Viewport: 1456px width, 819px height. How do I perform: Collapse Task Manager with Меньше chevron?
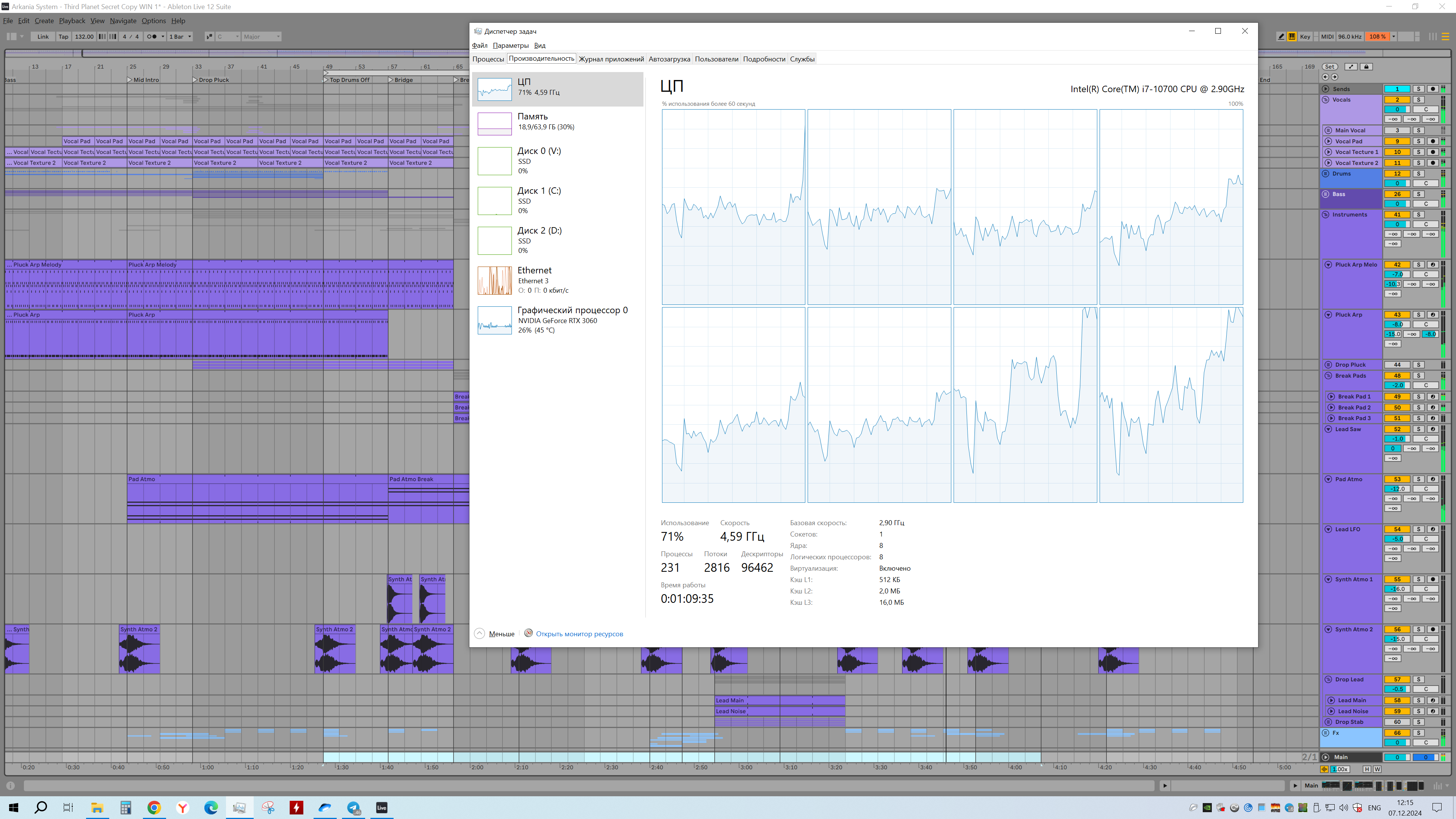[479, 634]
